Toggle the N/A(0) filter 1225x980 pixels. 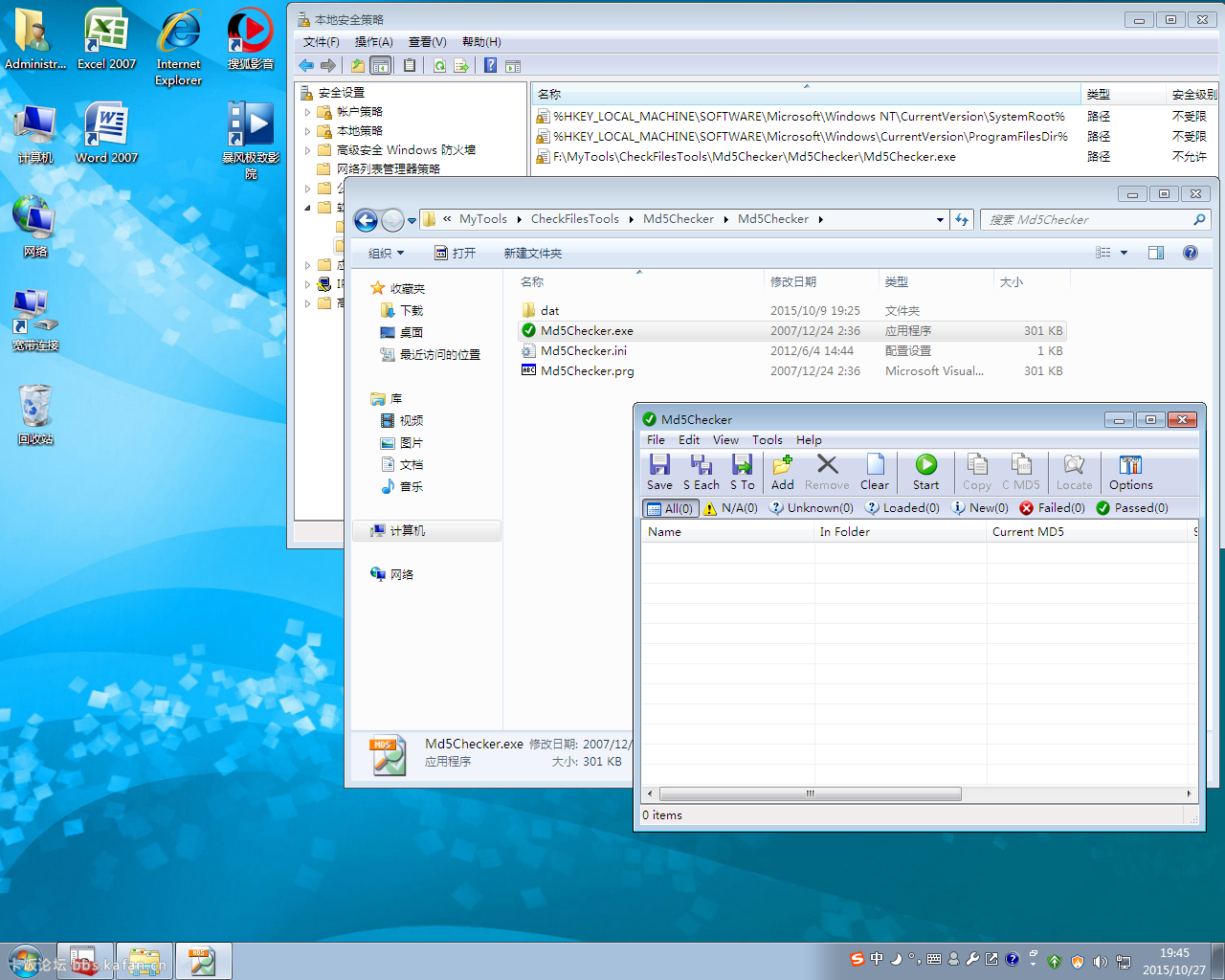coord(730,508)
